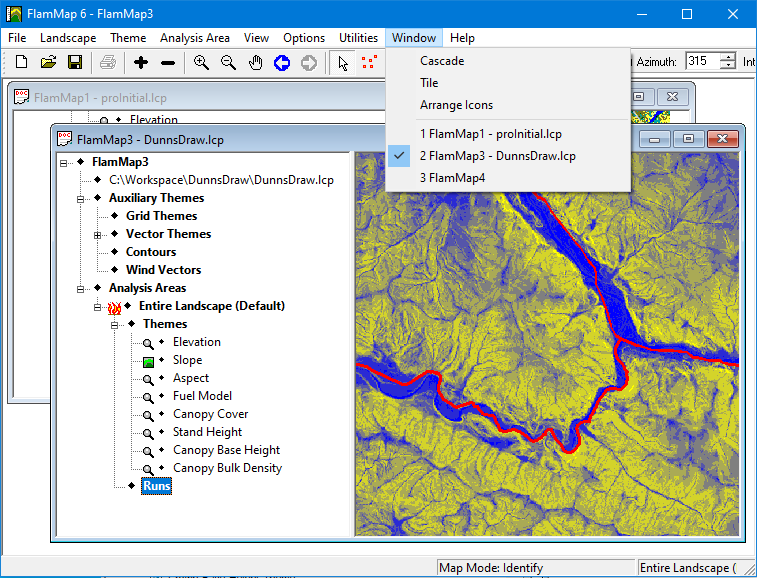The height and width of the screenshot is (578, 757).
Task: Click the New document toolbar icon
Action: click(21, 62)
